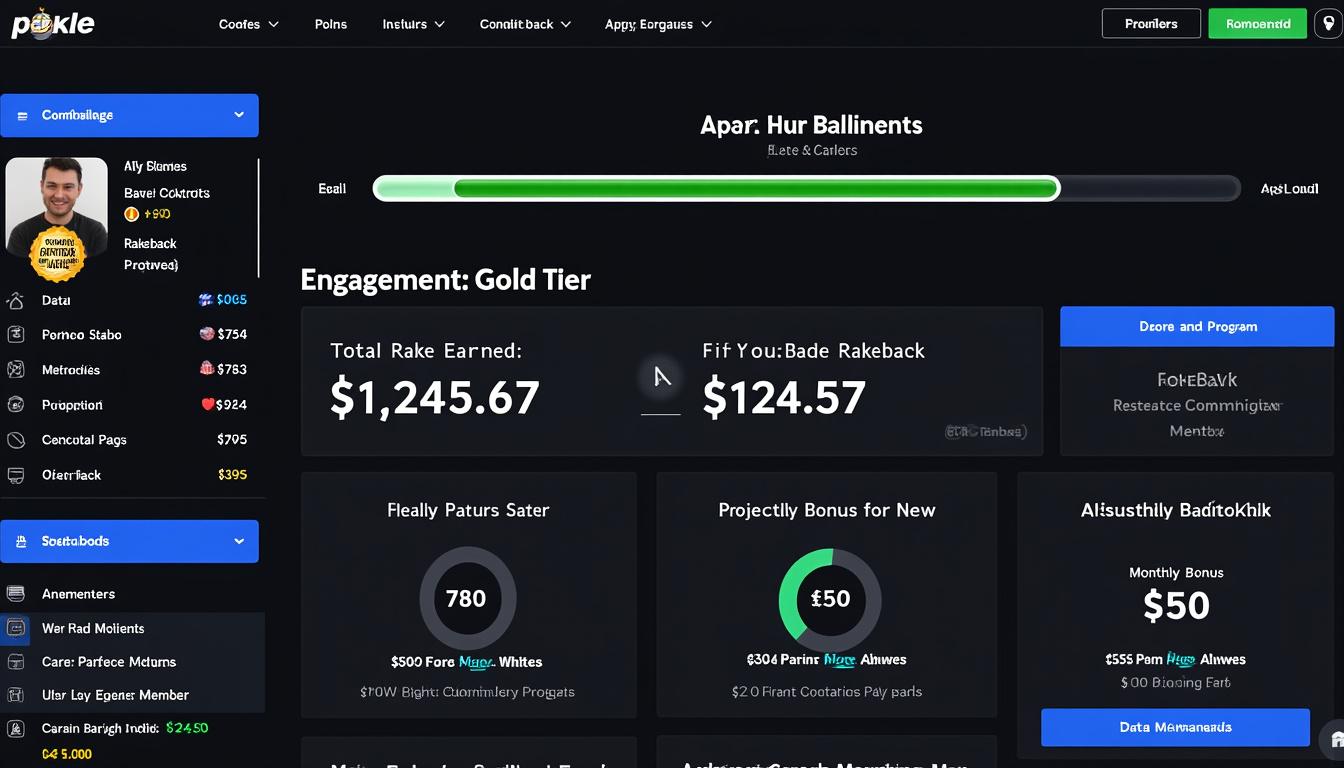Open Metrodies via its sidebar icon
1344x768 pixels.
pos(16,369)
